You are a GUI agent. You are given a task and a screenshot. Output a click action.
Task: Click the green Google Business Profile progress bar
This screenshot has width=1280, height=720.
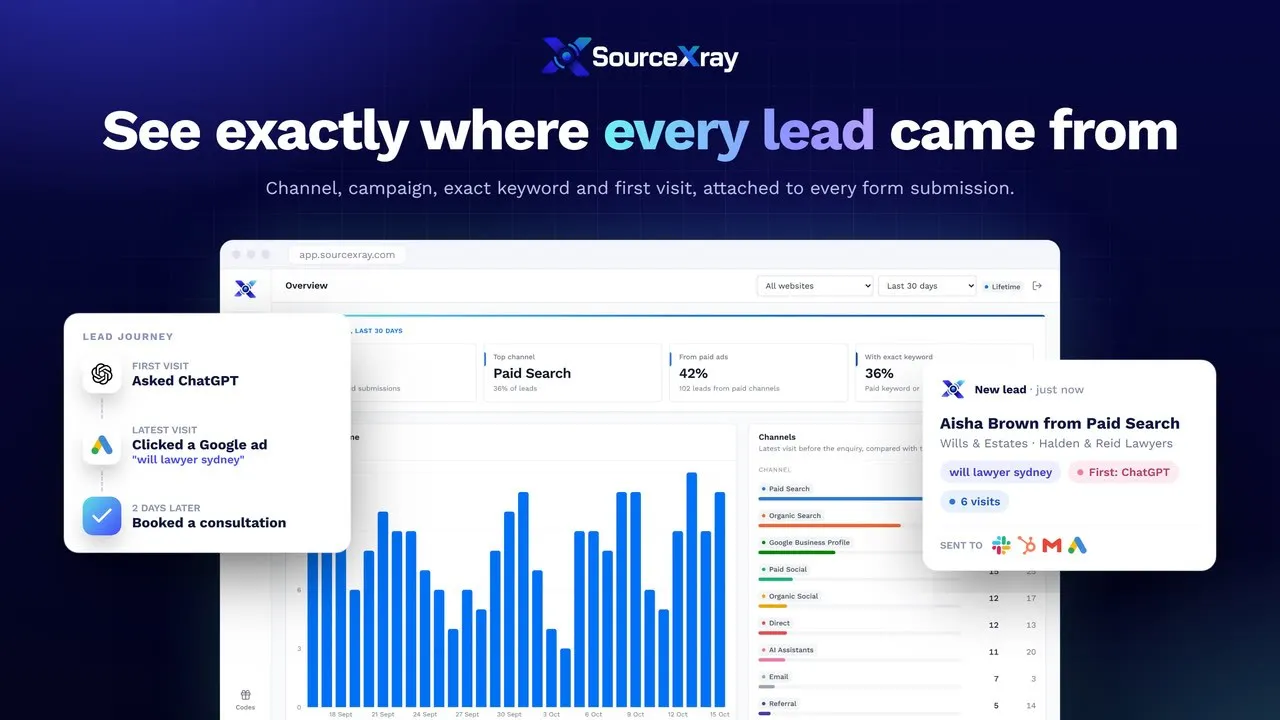tap(797, 552)
